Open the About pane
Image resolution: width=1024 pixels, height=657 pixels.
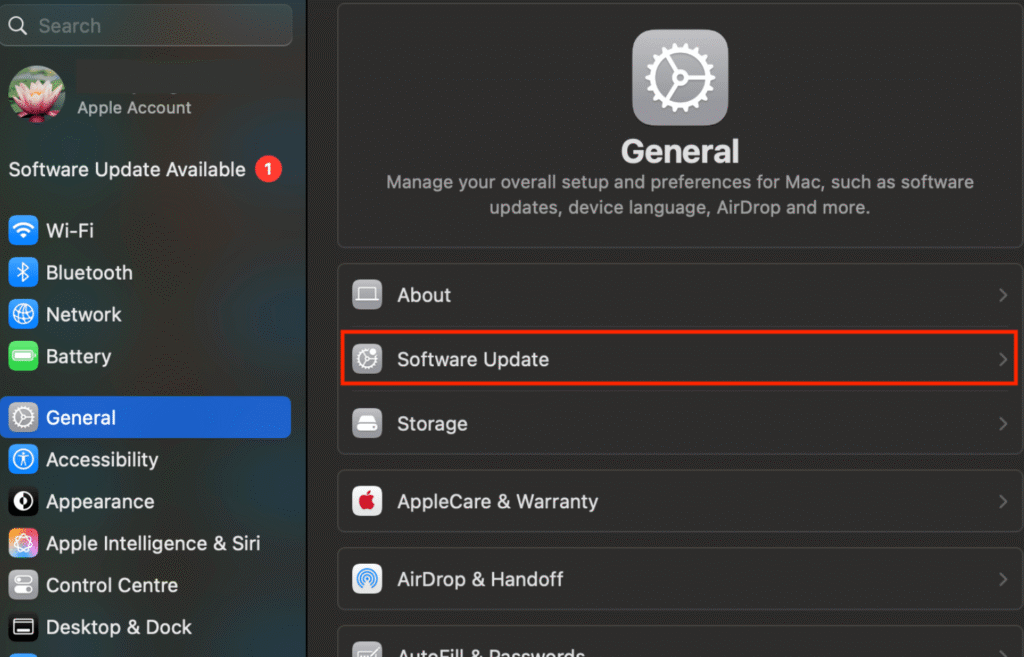[680, 295]
